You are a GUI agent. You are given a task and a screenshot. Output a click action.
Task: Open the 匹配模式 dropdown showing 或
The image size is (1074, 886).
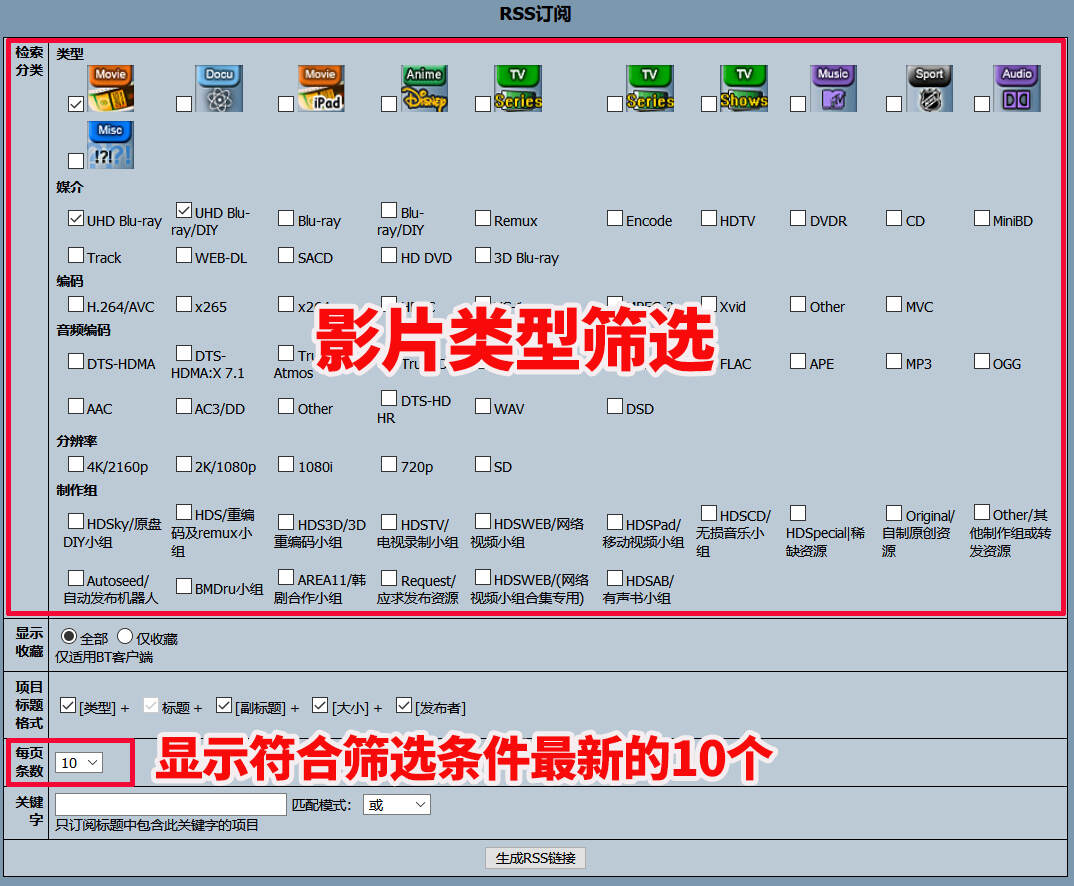pyautogui.click(x=397, y=805)
